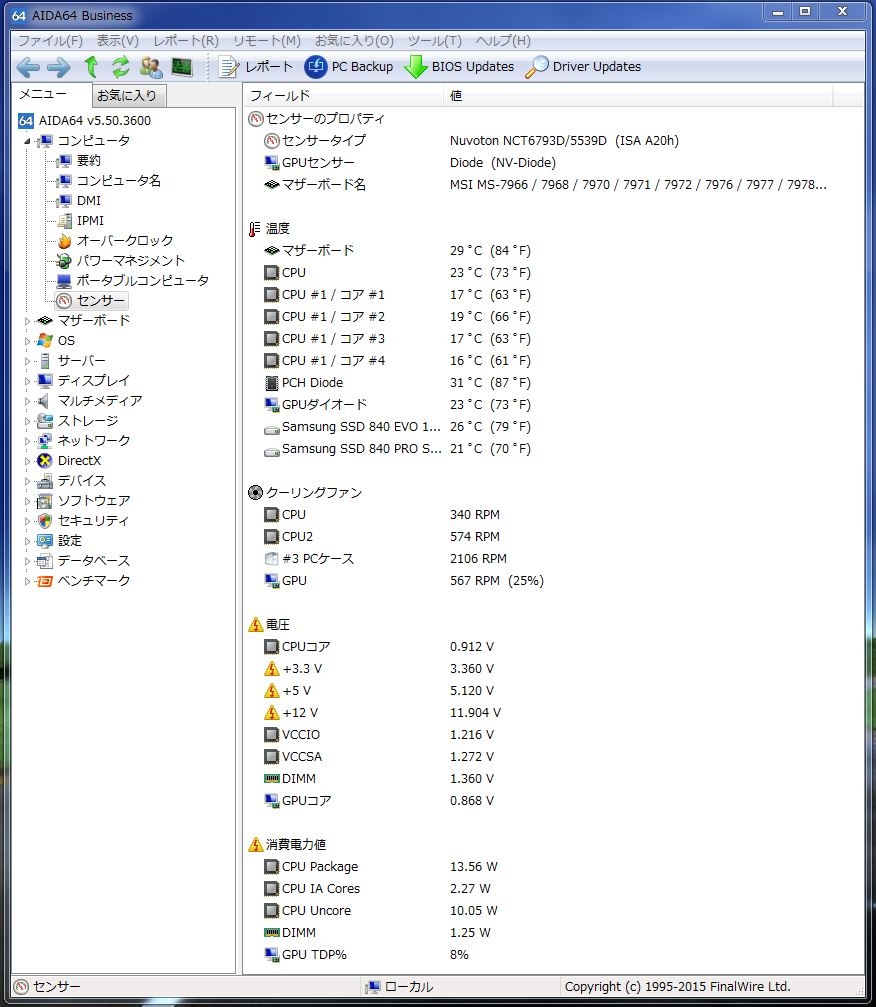Expand the デバイス tree node

pos(27,481)
